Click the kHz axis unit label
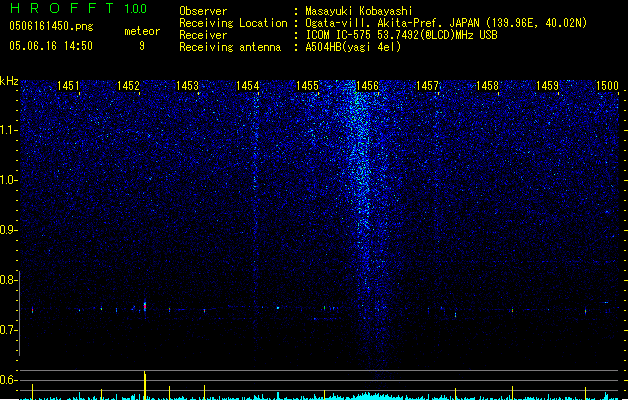This screenshot has height=400, width=629. (x=9, y=81)
